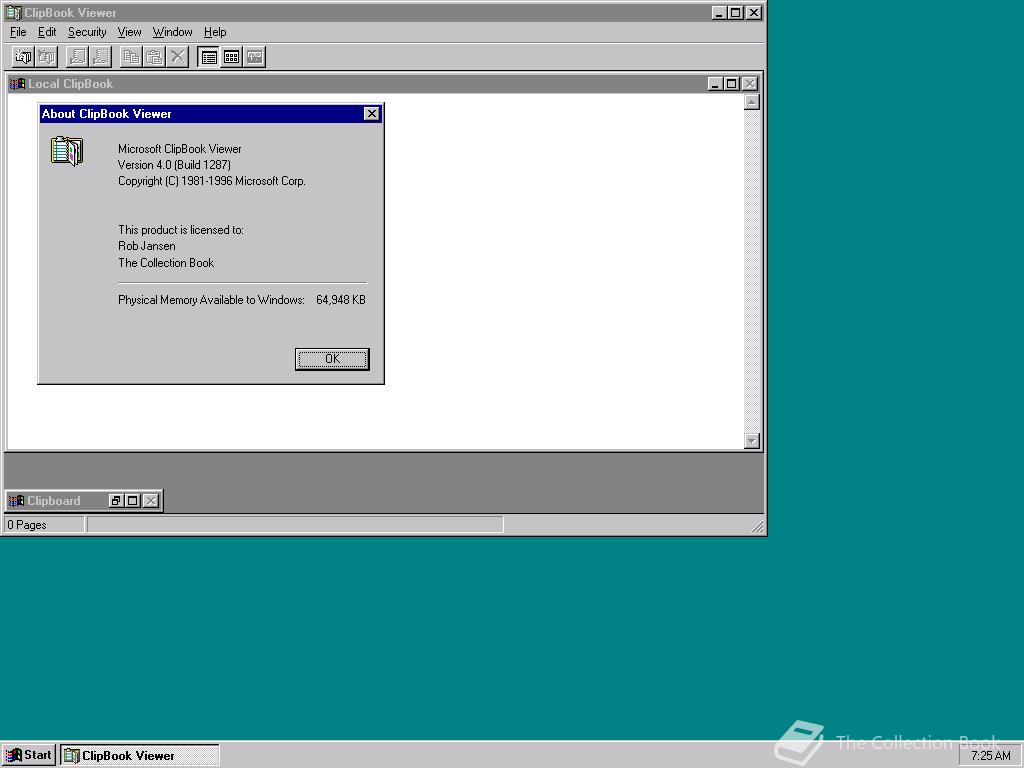Click the '0 Pages' status bar text
Viewport: 1024px width, 768px height.
click(27, 525)
